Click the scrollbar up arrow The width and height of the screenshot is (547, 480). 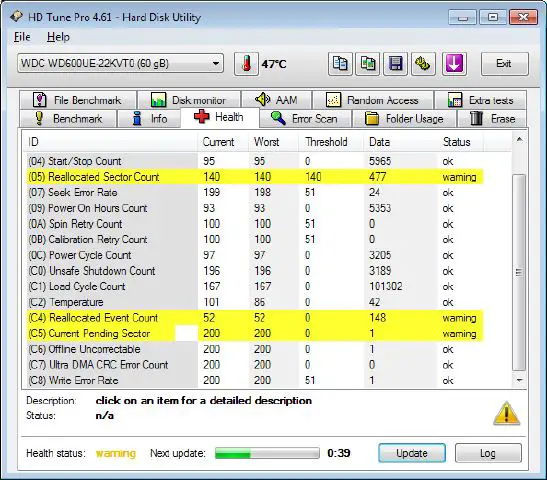(x=519, y=140)
